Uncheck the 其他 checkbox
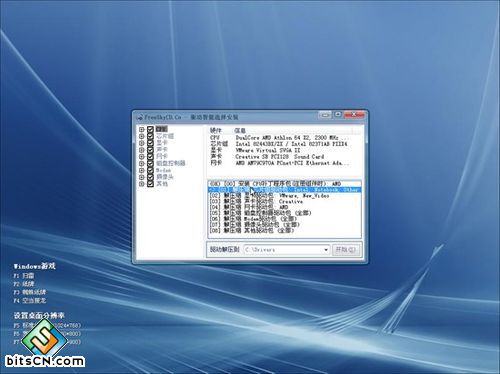This screenshot has height=374, width=500. (x=150, y=184)
